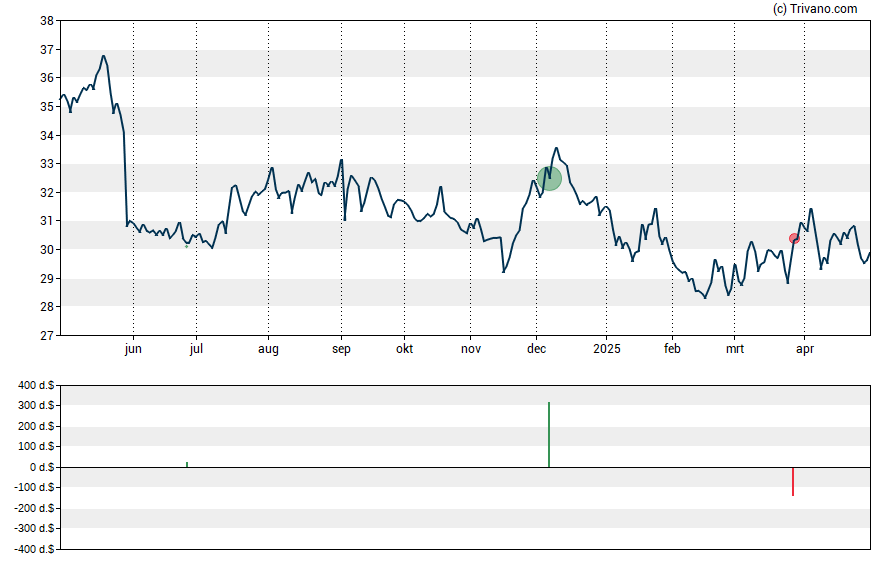Click the red negative bar in the lower chart
The image size is (888, 565).
[793, 481]
